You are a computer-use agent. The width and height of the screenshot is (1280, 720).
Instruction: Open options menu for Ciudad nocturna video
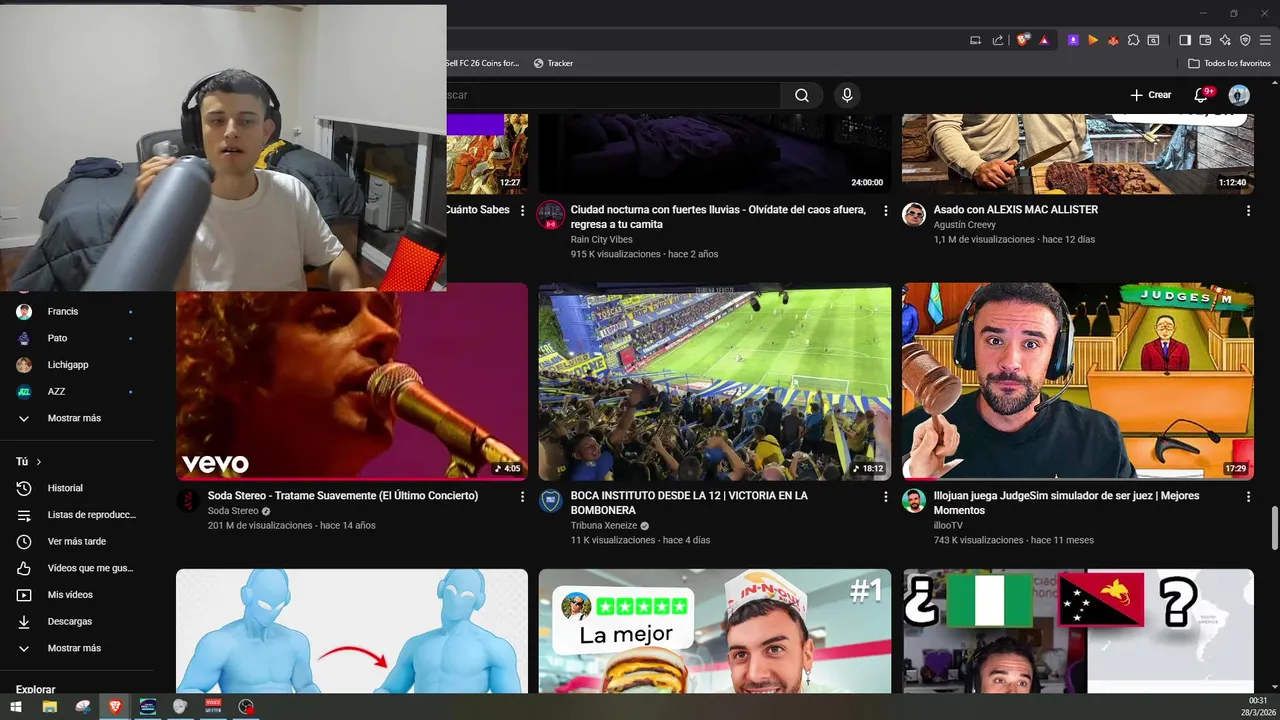885,211
